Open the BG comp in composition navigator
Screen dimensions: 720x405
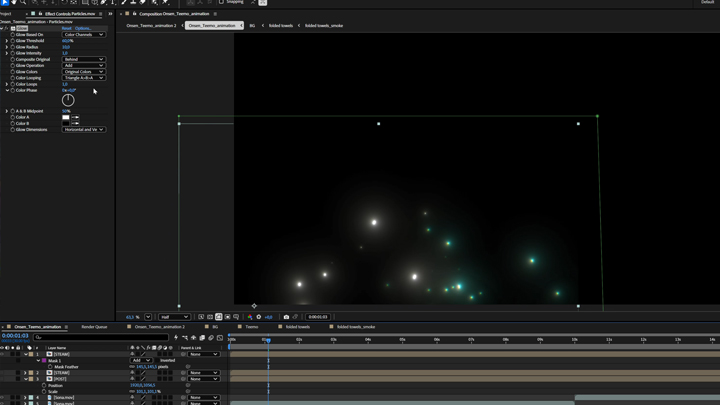click(x=252, y=26)
